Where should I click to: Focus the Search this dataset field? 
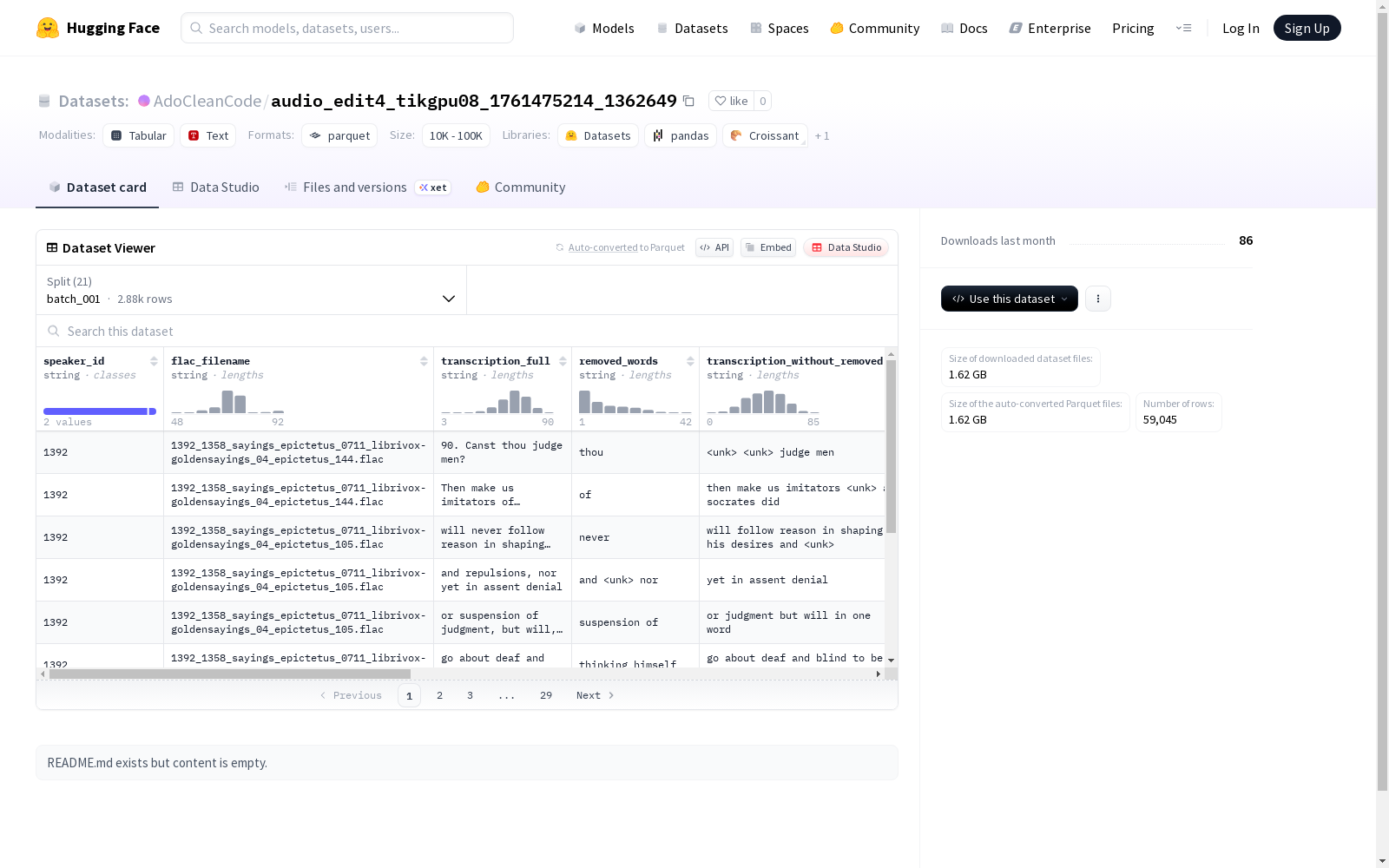(467, 331)
